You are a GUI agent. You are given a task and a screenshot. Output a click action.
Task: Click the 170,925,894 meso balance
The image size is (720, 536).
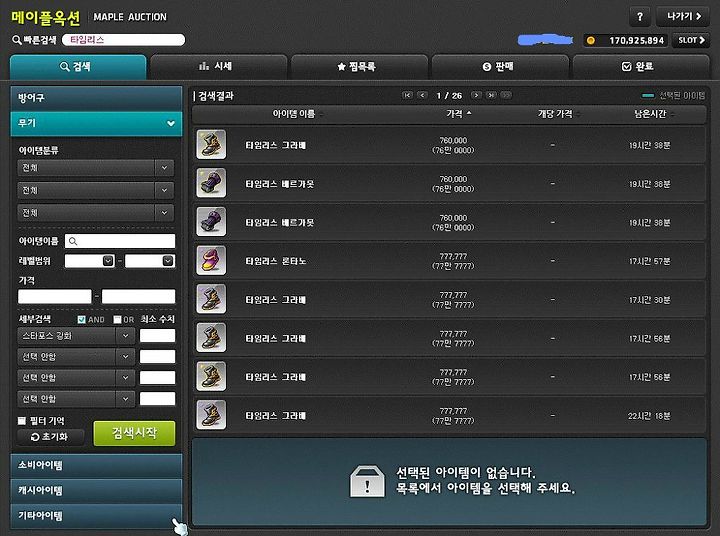point(636,40)
